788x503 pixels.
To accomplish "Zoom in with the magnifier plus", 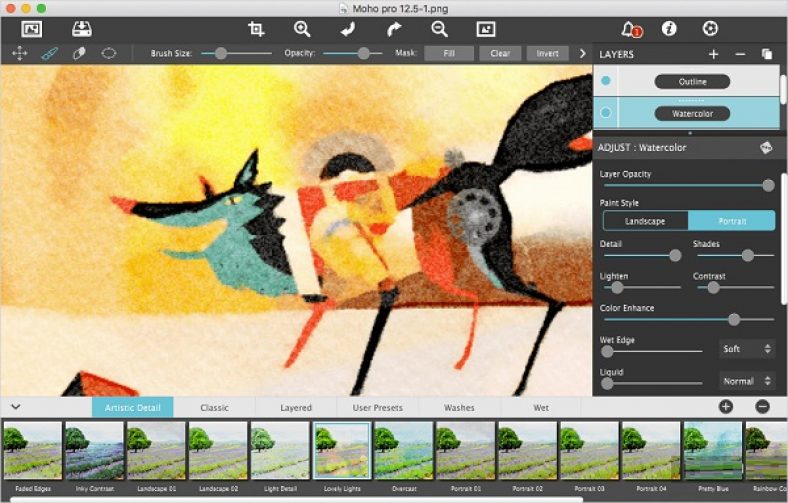I will (302, 29).
